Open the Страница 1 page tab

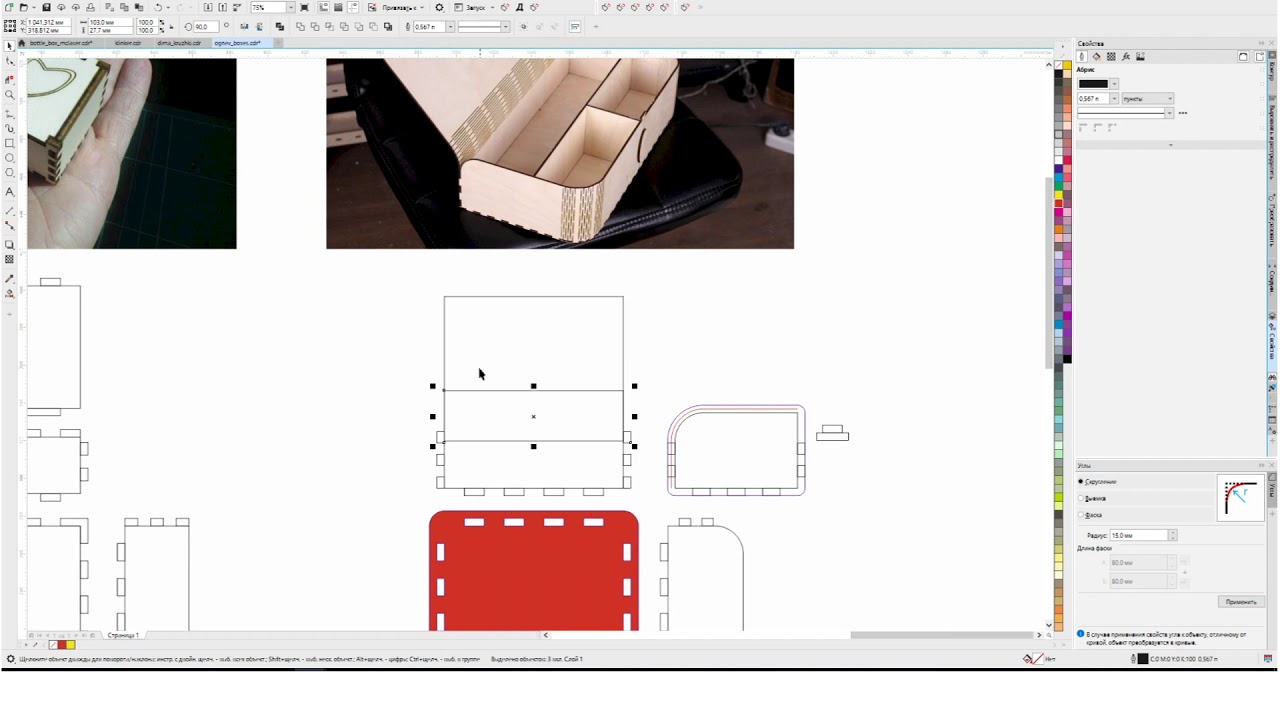123,635
